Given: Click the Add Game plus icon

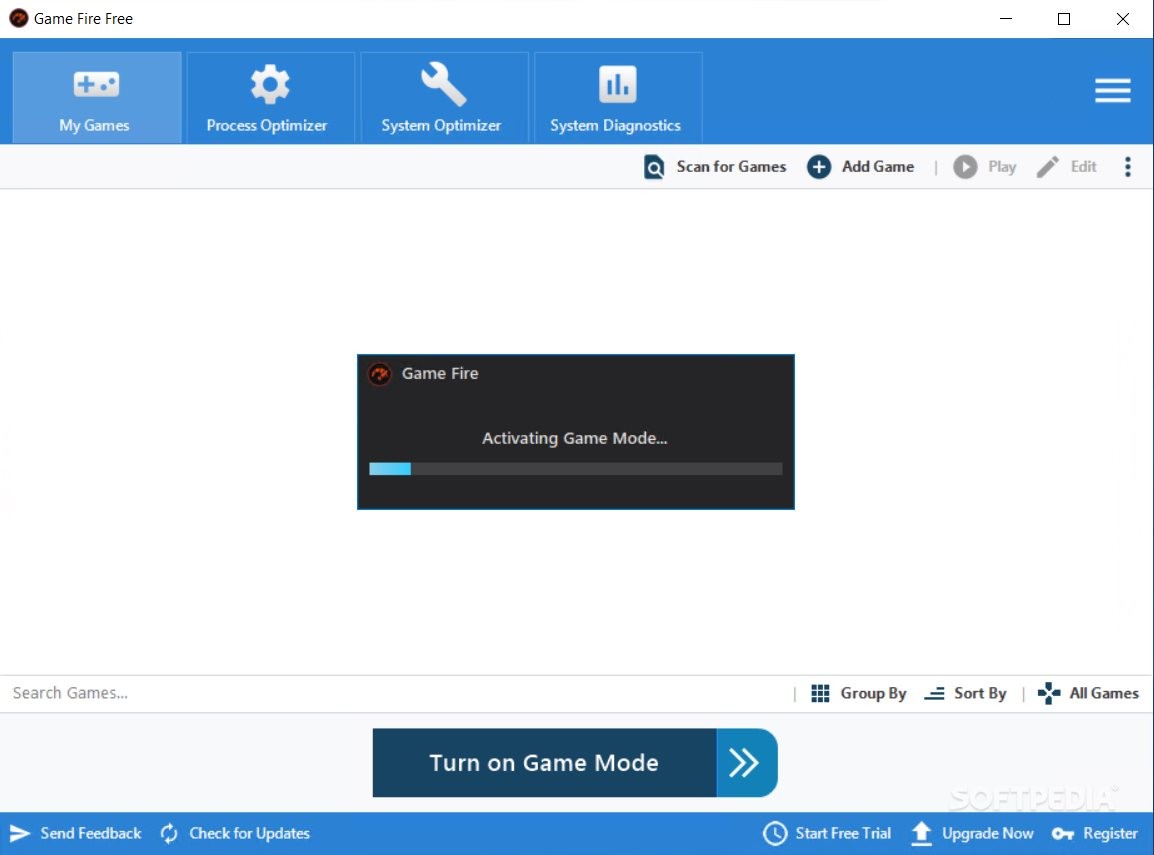Looking at the screenshot, I should (818, 167).
